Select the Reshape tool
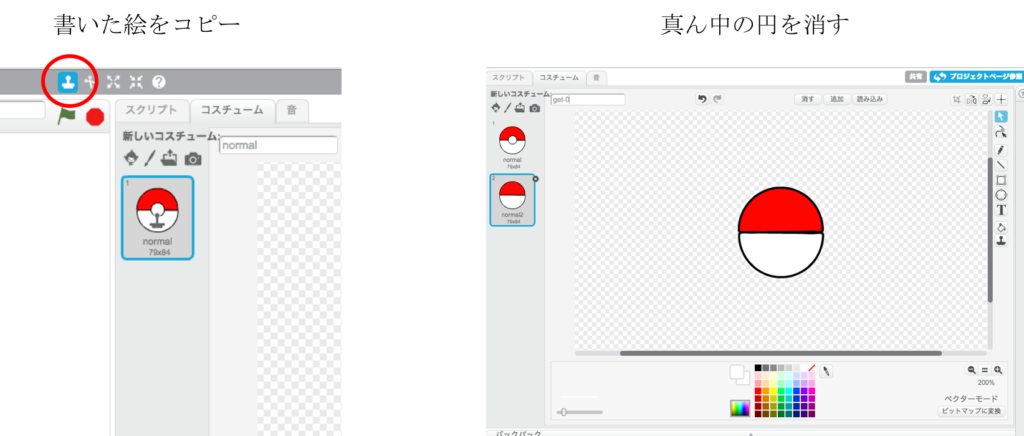1024x436 pixels. pos(1000,132)
